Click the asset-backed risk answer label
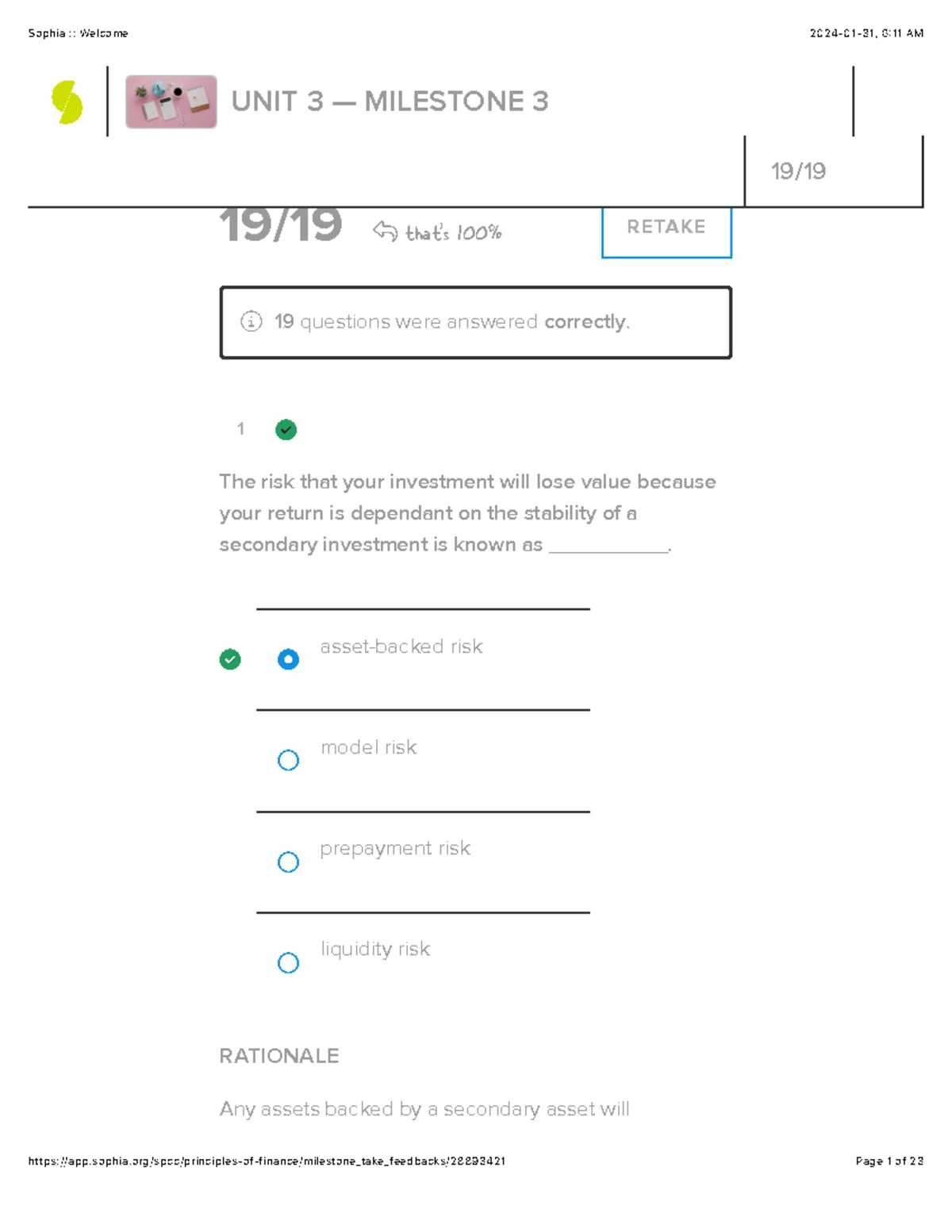 [x=401, y=647]
